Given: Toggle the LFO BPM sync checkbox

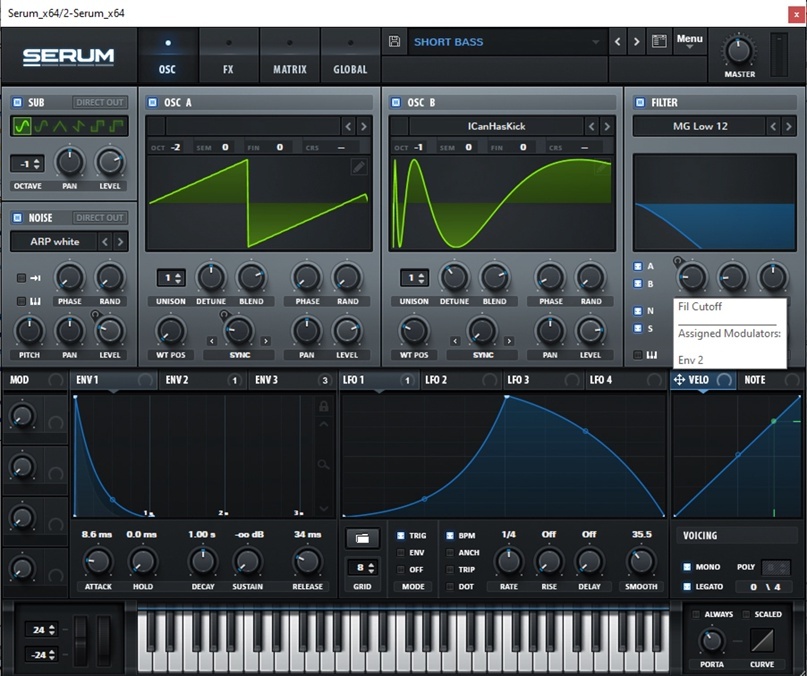Looking at the screenshot, I should point(450,535).
